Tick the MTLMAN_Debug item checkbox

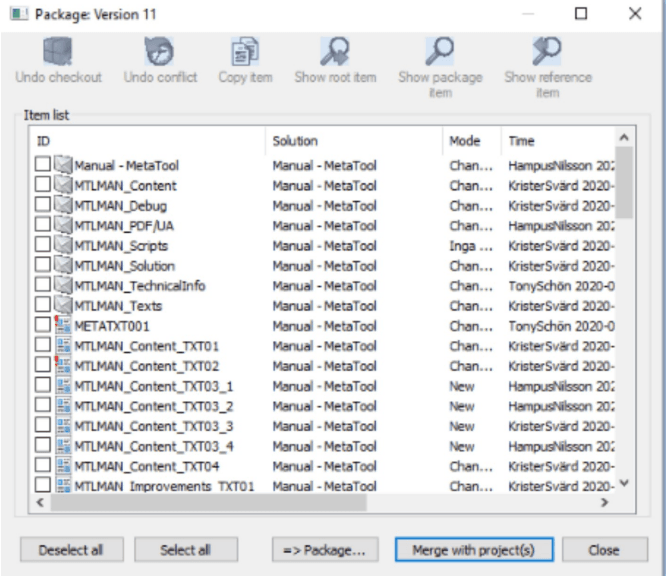(42, 205)
